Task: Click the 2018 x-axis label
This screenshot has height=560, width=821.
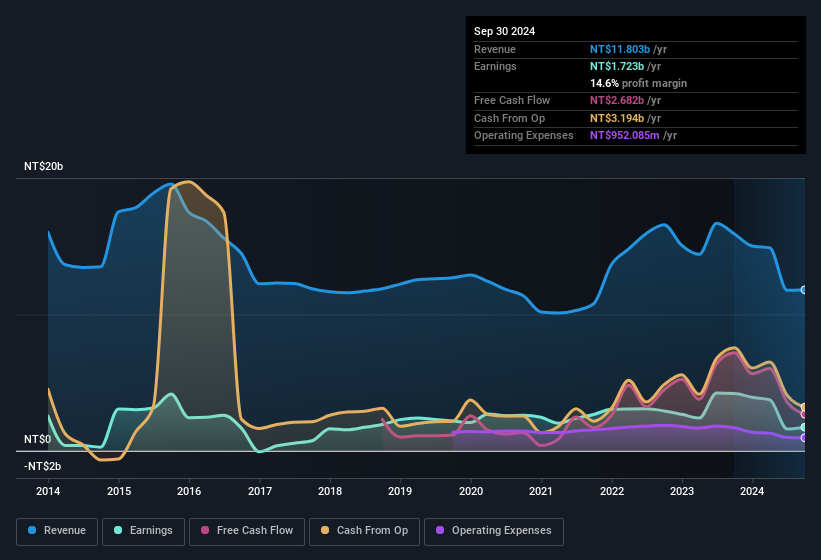Action: coord(330,491)
